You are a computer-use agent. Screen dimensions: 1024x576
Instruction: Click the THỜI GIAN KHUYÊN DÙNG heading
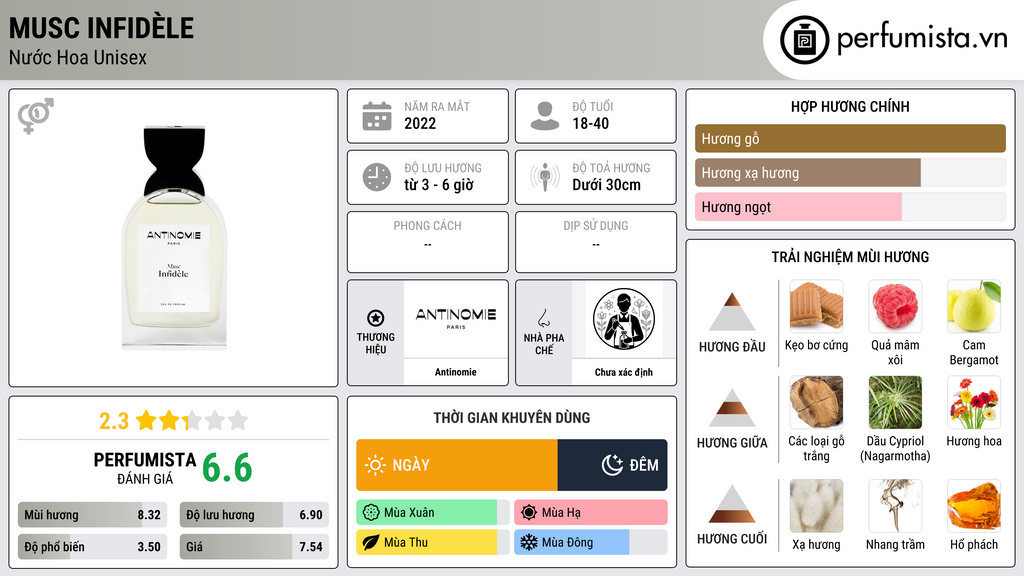click(512, 417)
